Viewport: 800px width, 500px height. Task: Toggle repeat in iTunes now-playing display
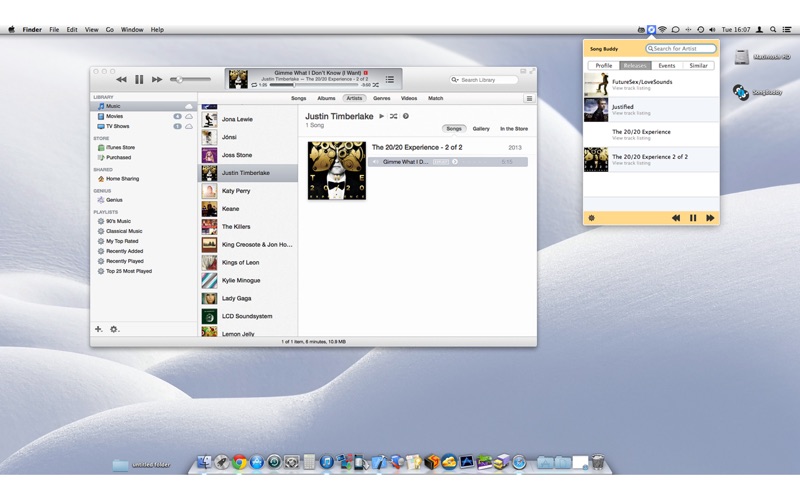pyautogui.click(x=254, y=85)
